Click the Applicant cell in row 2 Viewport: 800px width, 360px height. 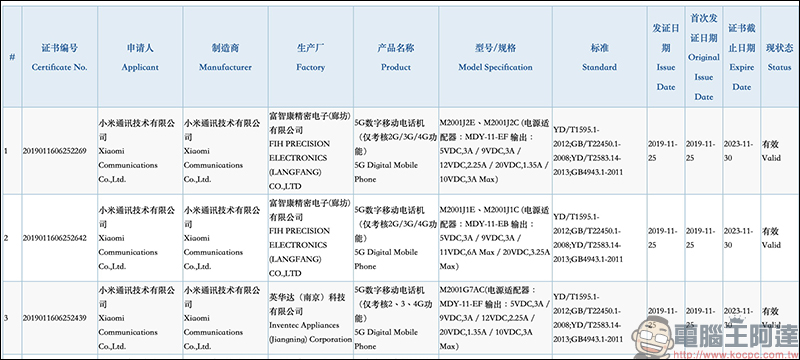tap(140, 238)
